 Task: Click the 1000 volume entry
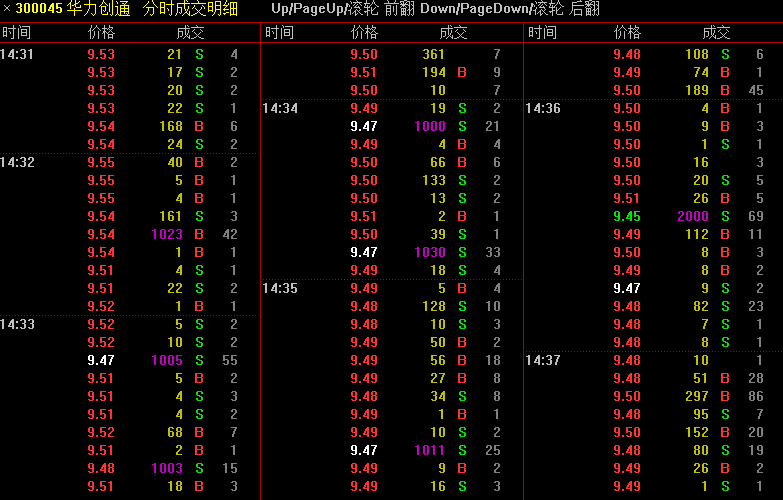click(x=430, y=126)
